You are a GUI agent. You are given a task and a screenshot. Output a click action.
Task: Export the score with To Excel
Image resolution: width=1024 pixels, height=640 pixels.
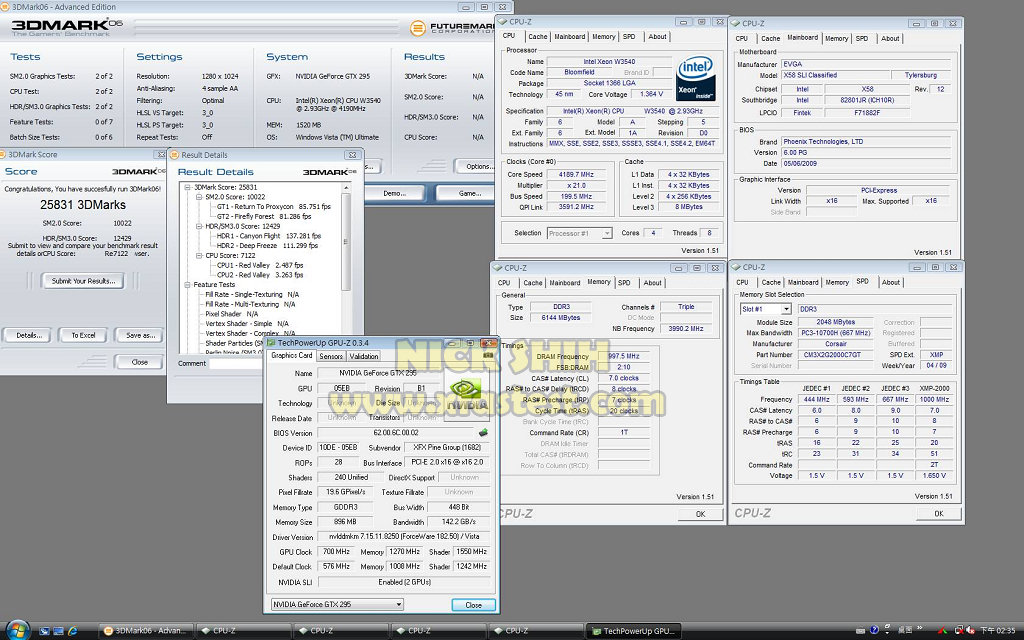coord(84,335)
